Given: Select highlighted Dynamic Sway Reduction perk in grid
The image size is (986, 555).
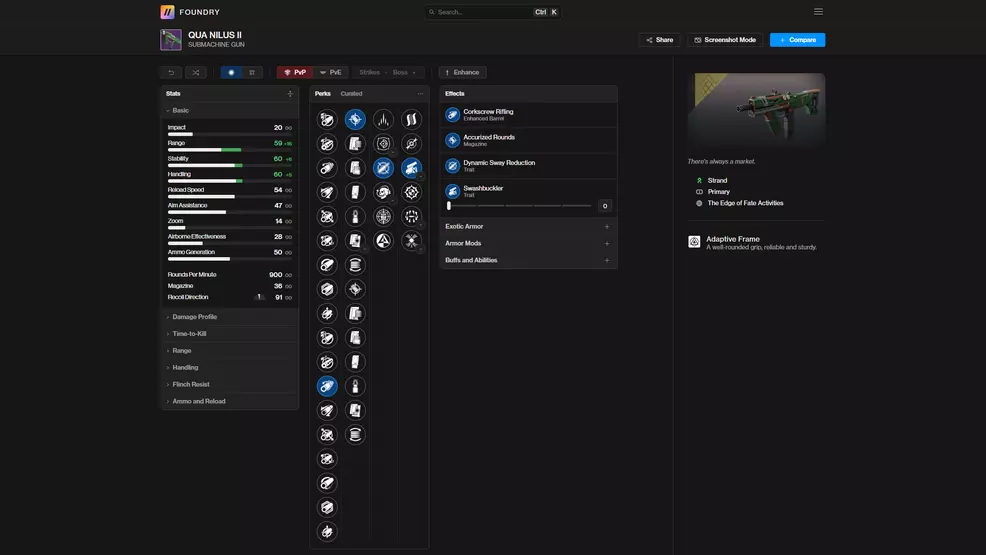Looking at the screenshot, I should coord(383,168).
